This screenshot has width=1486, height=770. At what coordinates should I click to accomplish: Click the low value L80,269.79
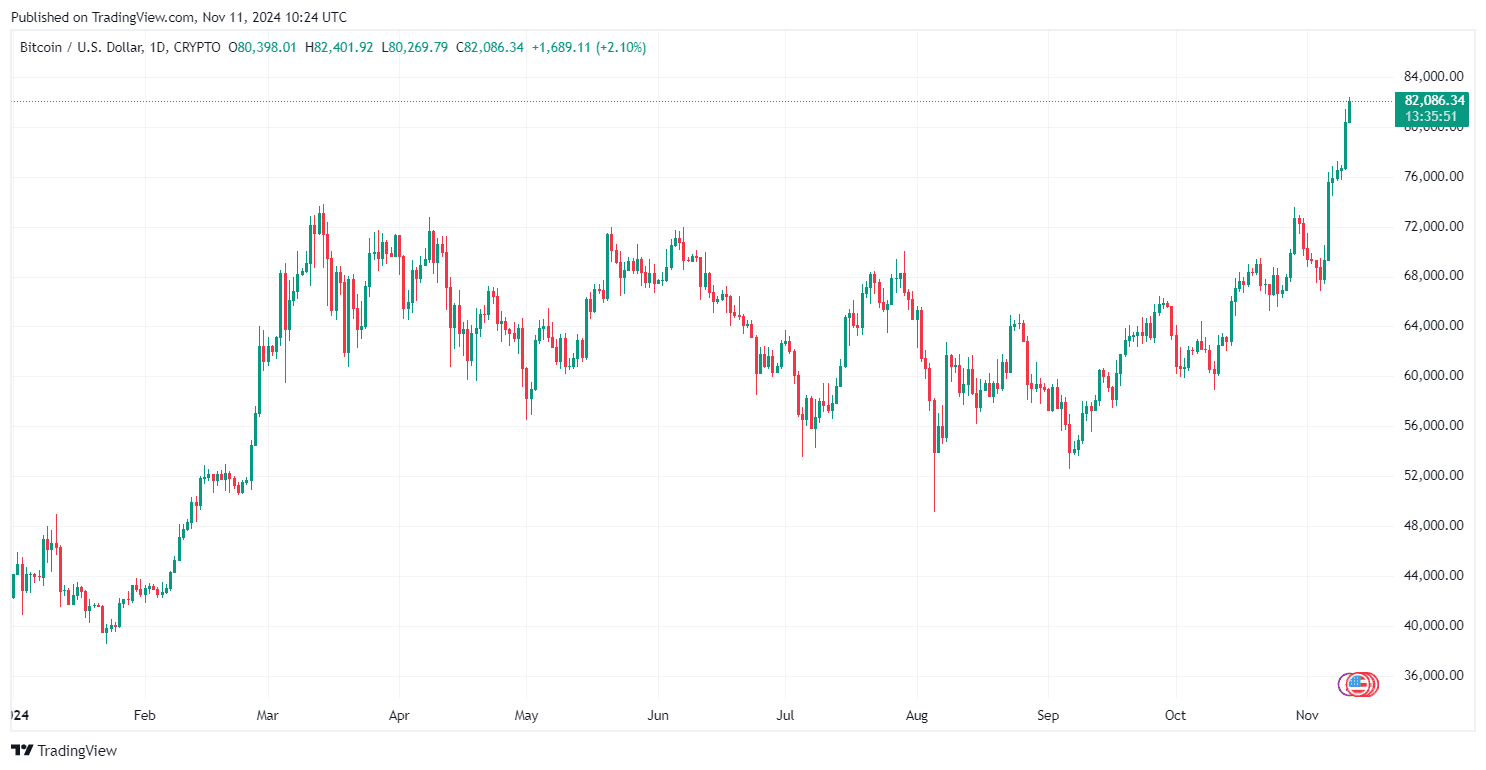[x=414, y=47]
